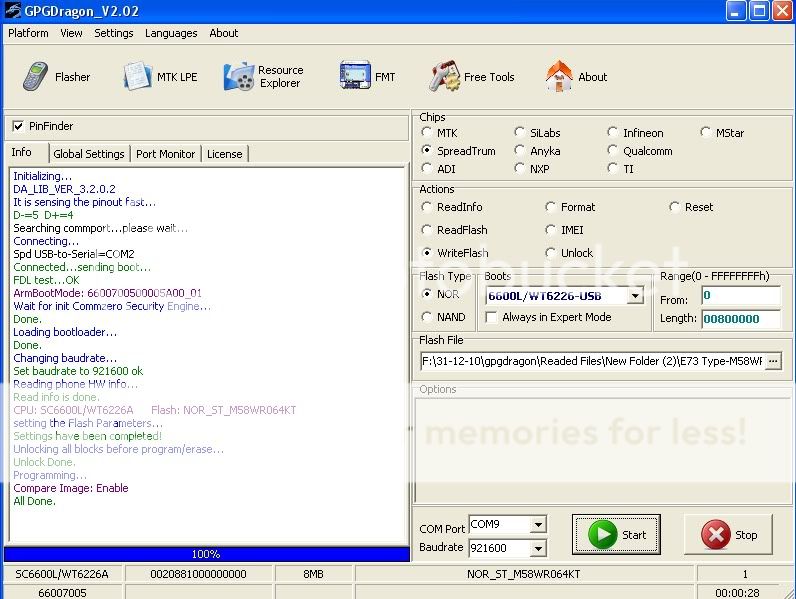The image size is (796, 599).
Task: Click the COM9 port field
Action: click(x=500, y=524)
